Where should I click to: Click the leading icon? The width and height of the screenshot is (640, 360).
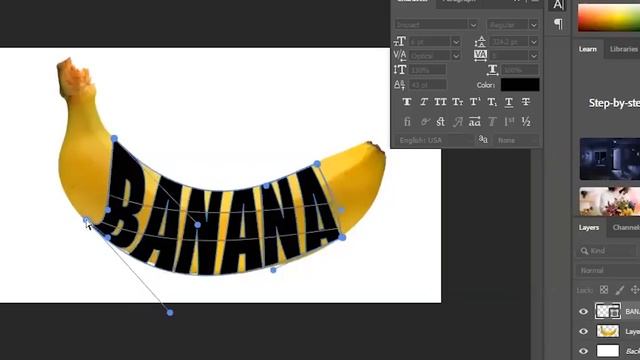point(481,41)
